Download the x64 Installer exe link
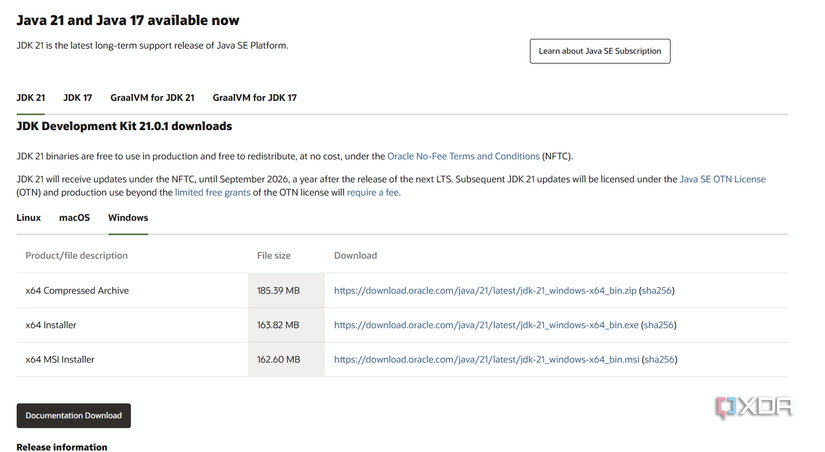The height and width of the screenshot is (452, 825). (x=485, y=325)
